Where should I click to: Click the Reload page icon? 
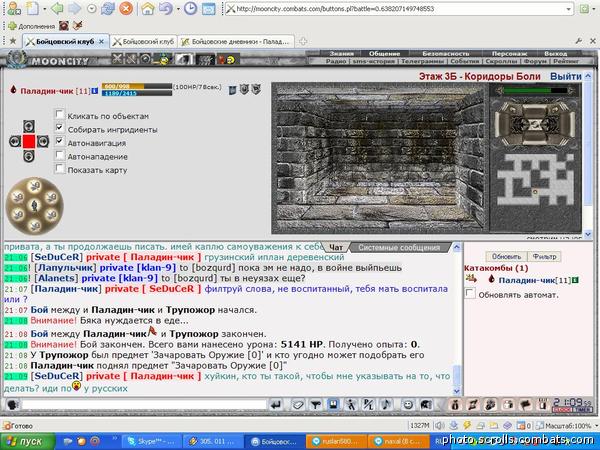pyautogui.click(x=108, y=8)
